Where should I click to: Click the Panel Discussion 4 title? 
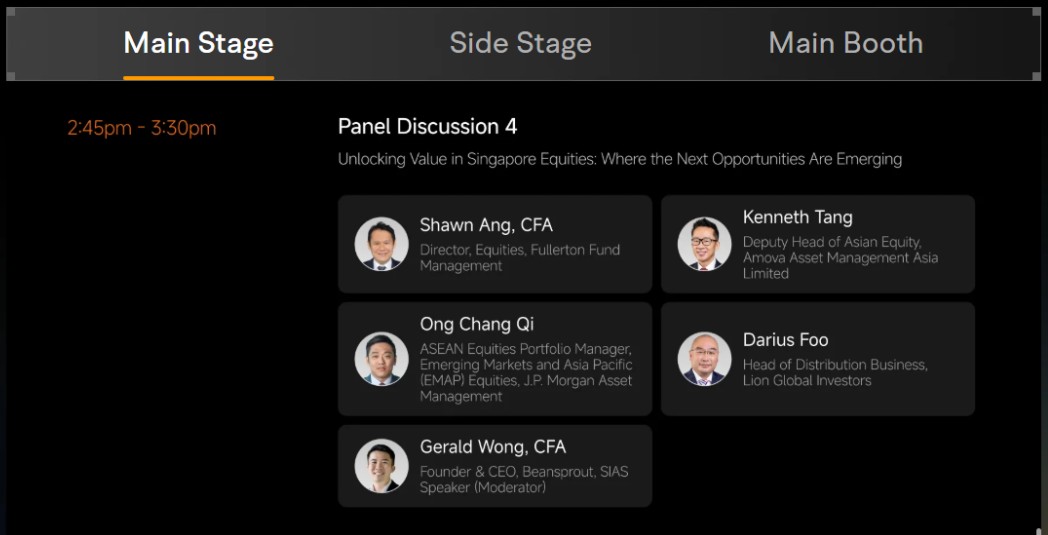(x=427, y=126)
